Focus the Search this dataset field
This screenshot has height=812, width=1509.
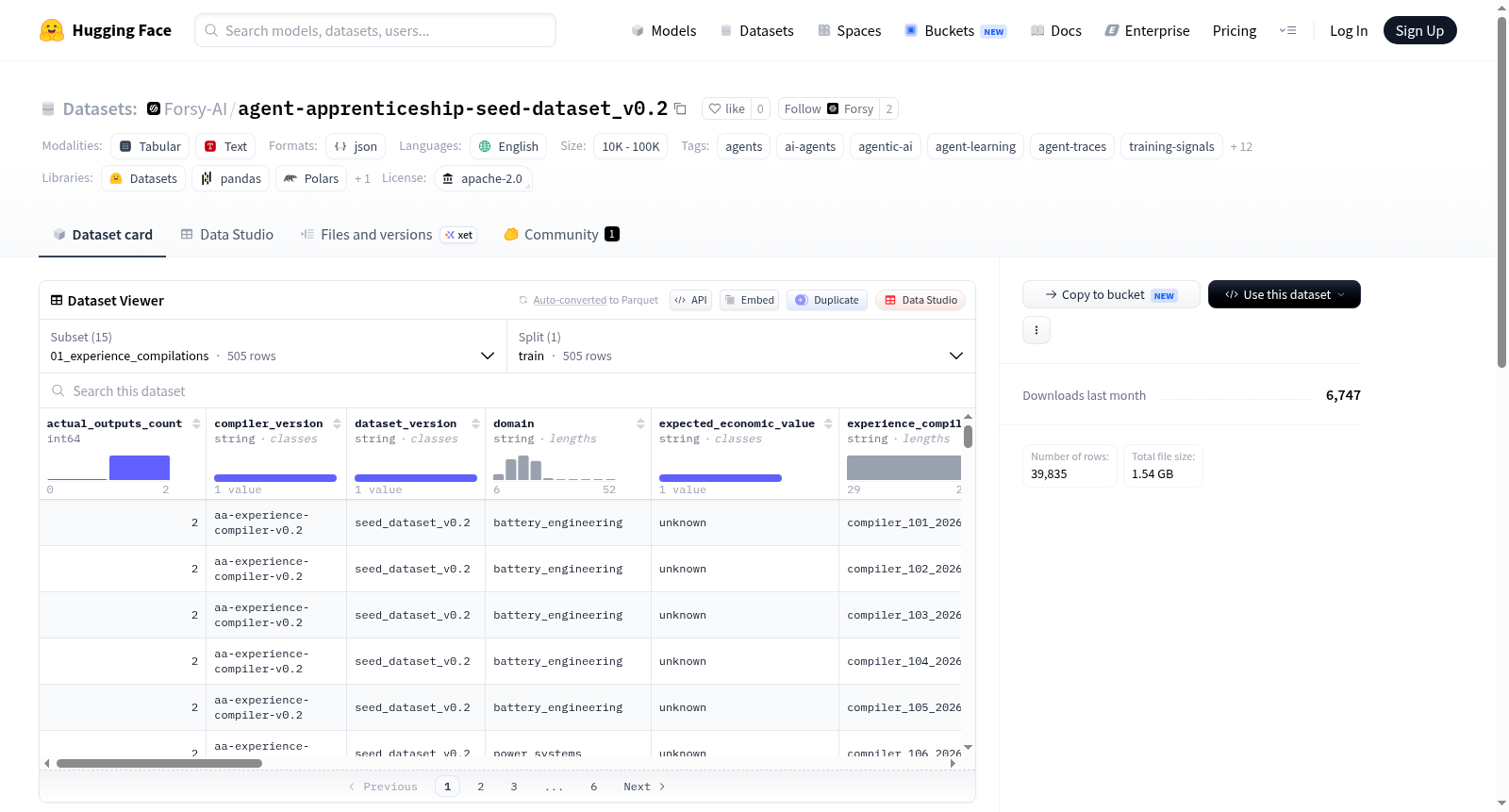pos(507,390)
